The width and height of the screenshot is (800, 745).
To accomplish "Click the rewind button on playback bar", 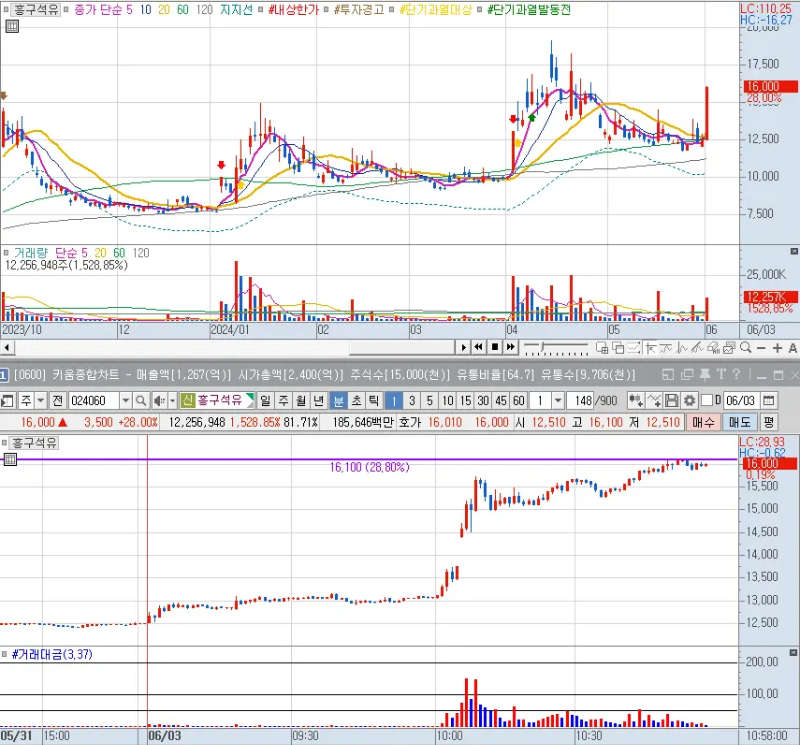I will (x=479, y=347).
